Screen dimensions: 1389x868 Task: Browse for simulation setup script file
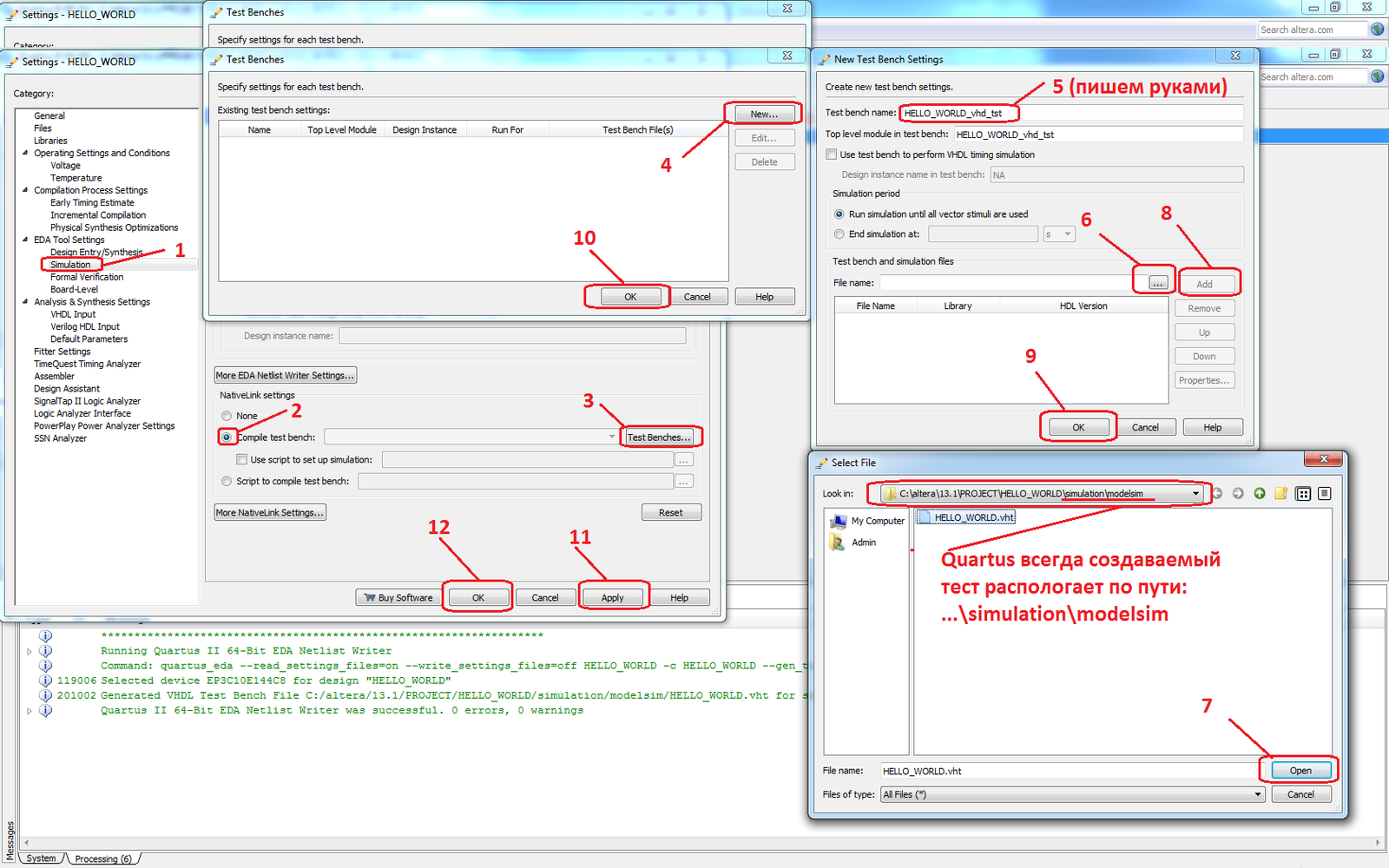684,460
